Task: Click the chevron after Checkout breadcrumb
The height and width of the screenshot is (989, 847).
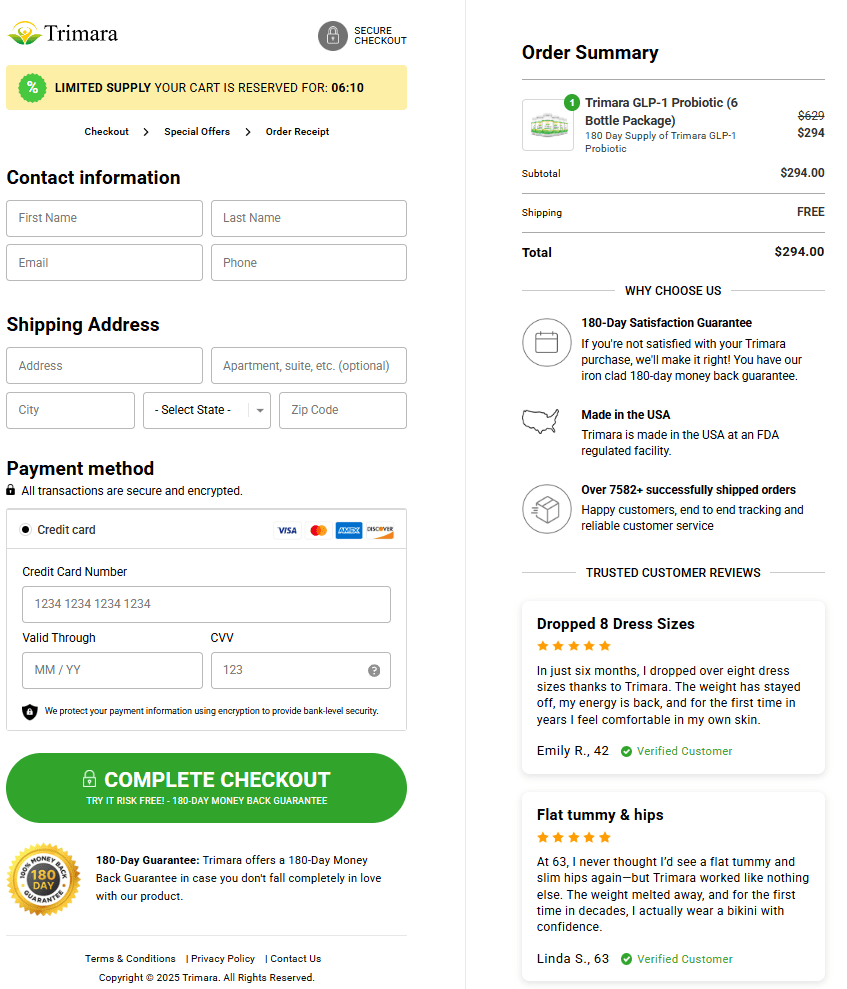Action: (147, 131)
